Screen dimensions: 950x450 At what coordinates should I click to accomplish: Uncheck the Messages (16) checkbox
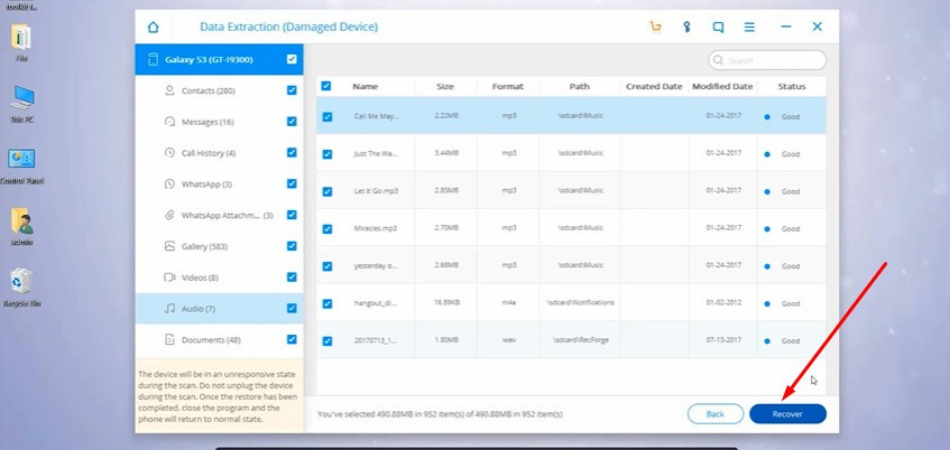click(x=292, y=121)
